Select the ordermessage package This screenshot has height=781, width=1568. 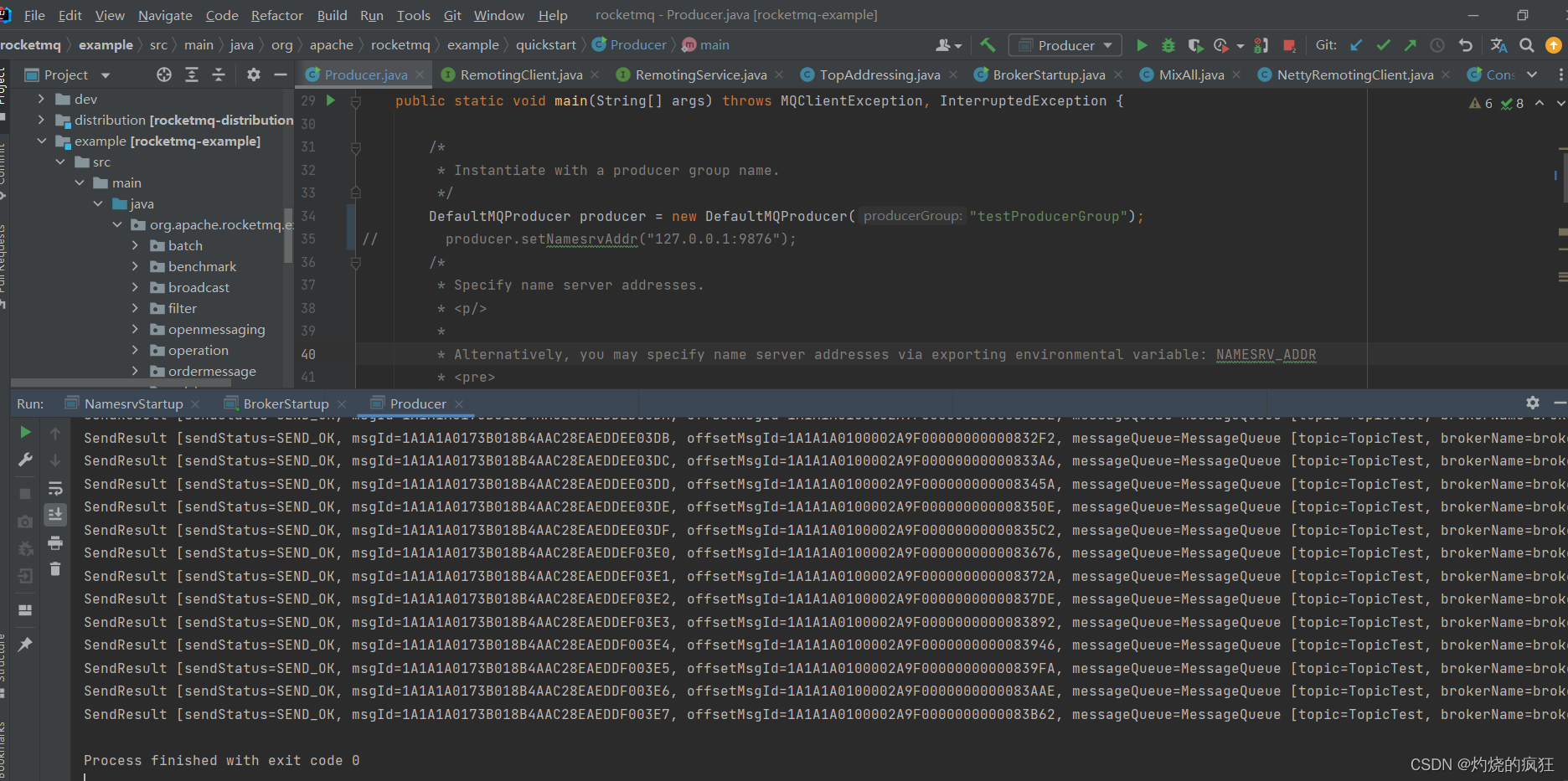[x=212, y=371]
